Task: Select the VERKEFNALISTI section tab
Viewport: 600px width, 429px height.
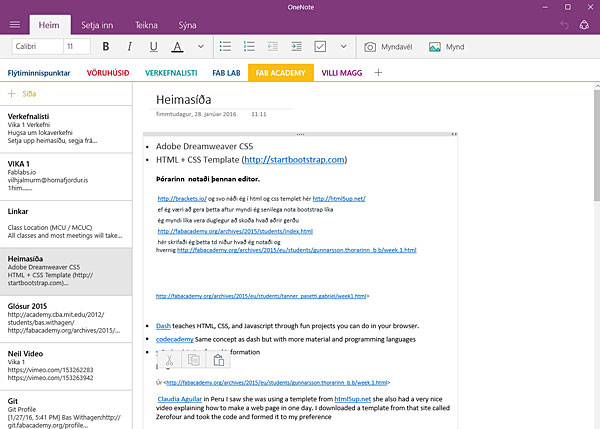Action: (x=171, y=73)
